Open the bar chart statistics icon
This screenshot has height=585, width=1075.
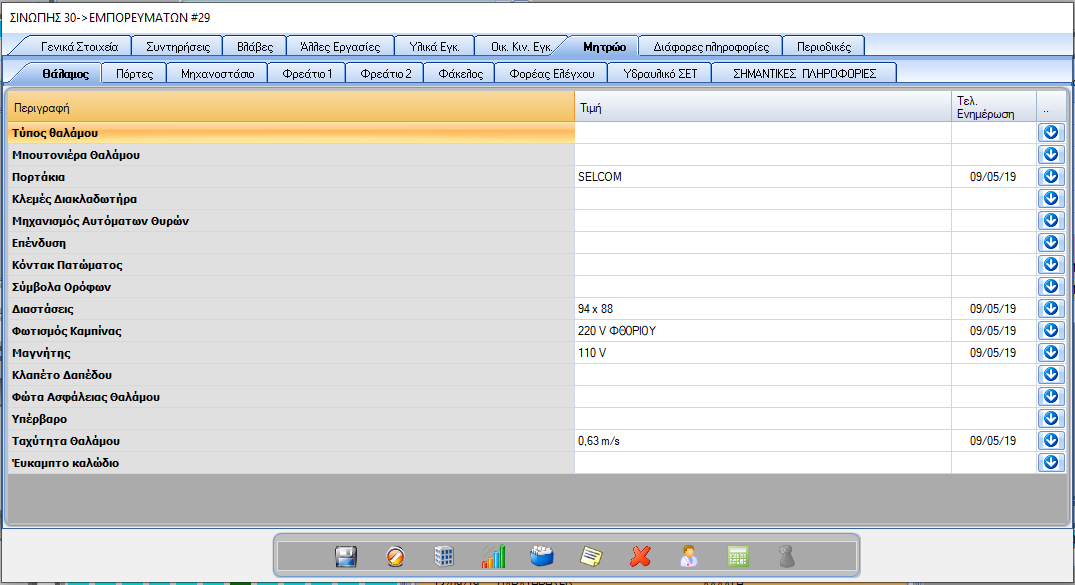pos(493,557)
